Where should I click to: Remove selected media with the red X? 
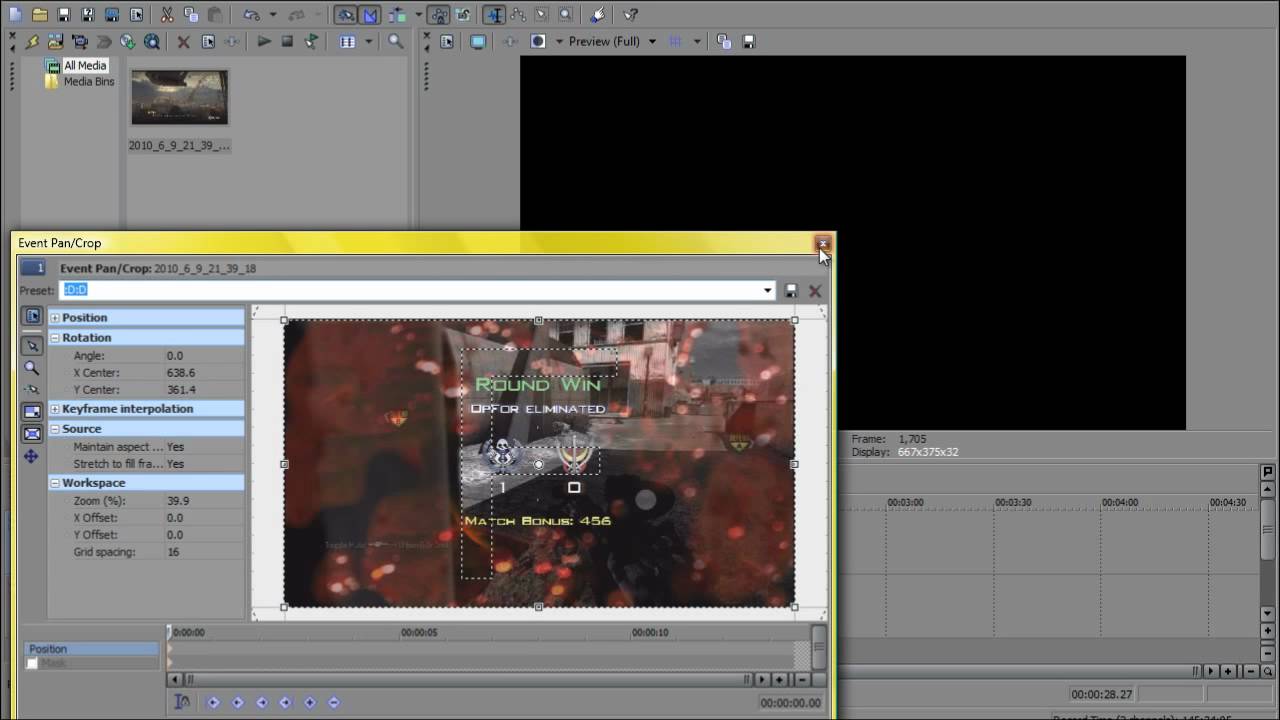(184, 42)
